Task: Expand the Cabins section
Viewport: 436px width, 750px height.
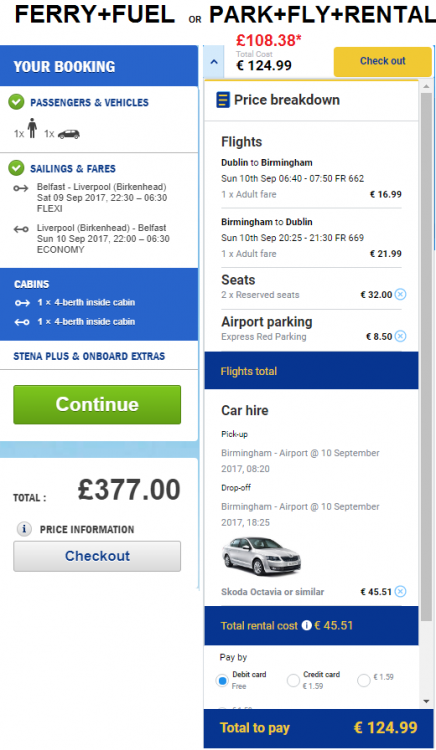Action: (32, 284)
